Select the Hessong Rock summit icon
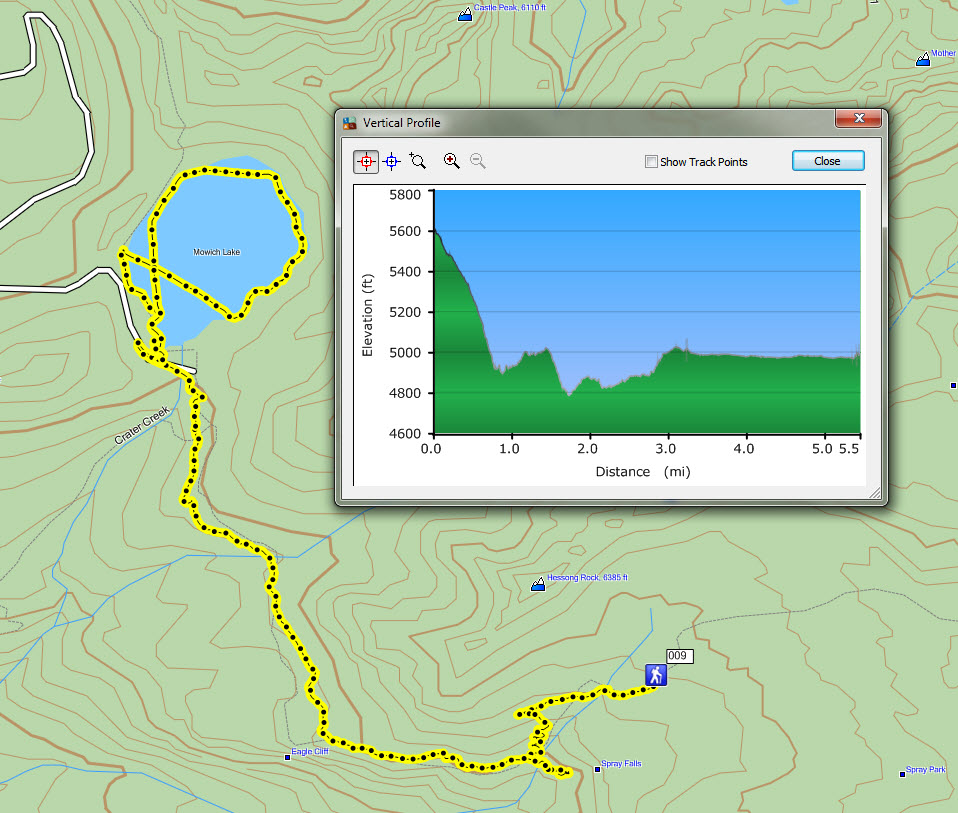Image resolution: width=958 pixels, height=813 pixels. [538, 584]
